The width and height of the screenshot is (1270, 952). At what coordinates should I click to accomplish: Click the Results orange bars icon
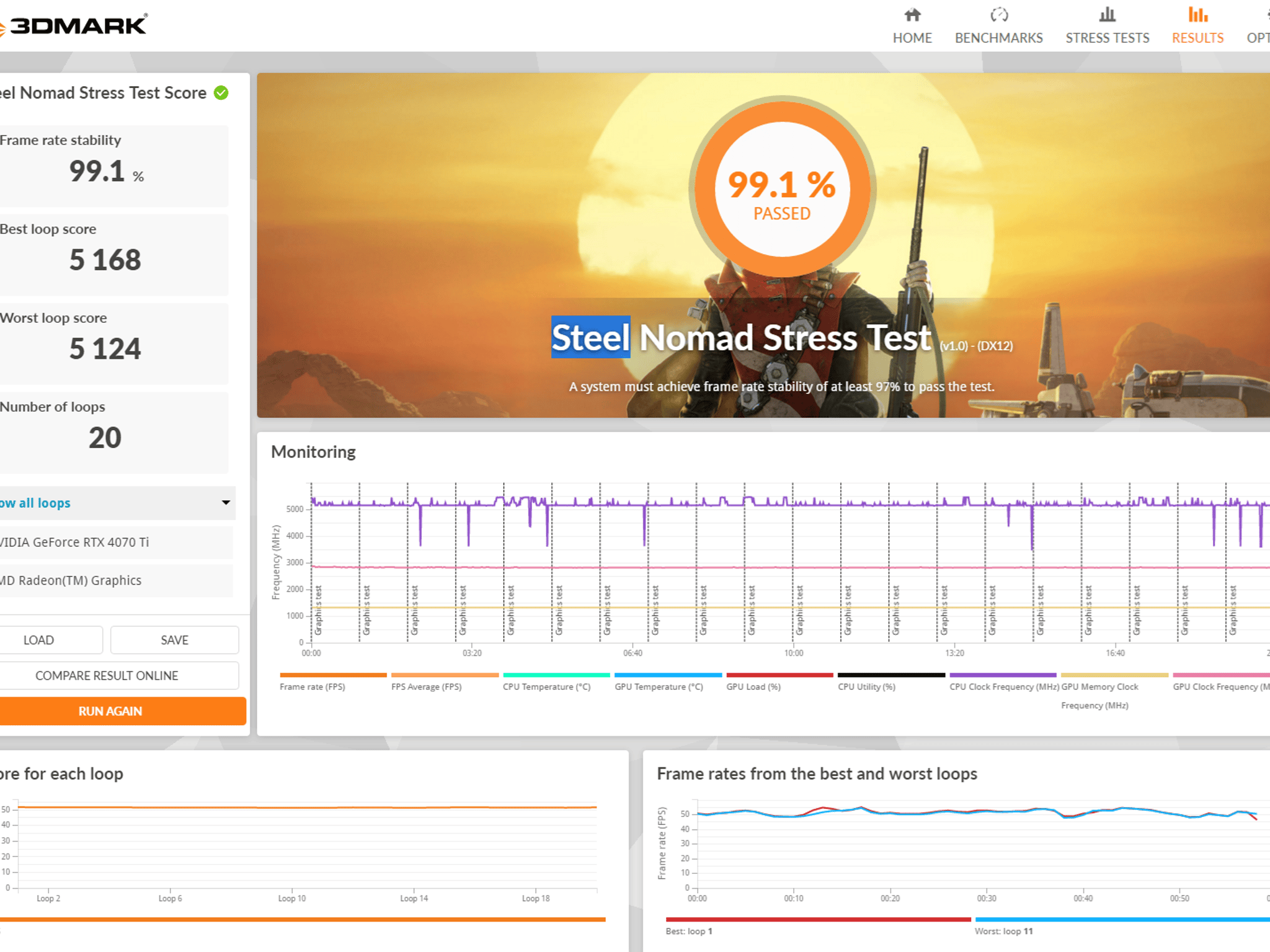1197,15
